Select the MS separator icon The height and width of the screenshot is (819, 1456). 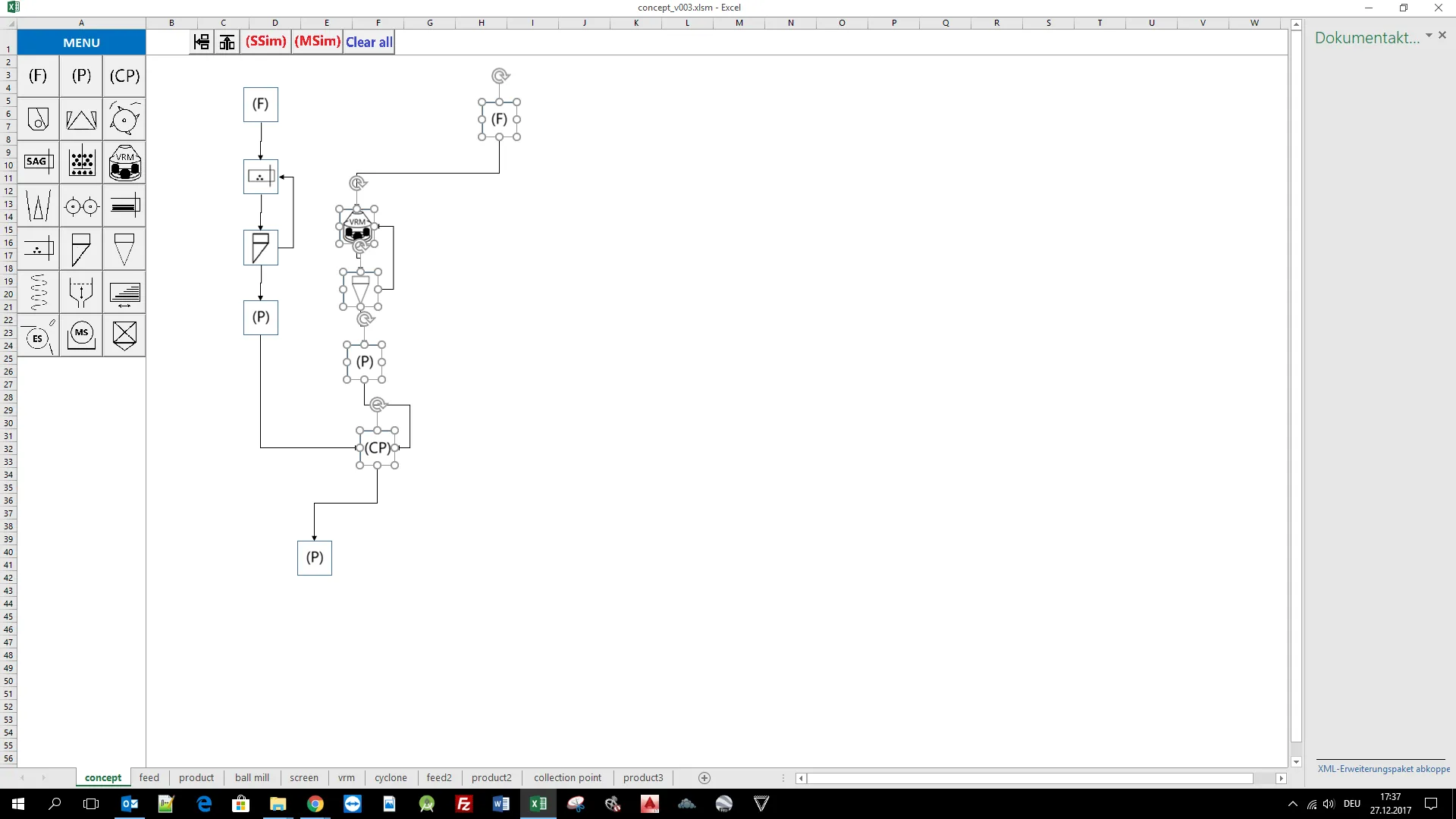[81, 334]
